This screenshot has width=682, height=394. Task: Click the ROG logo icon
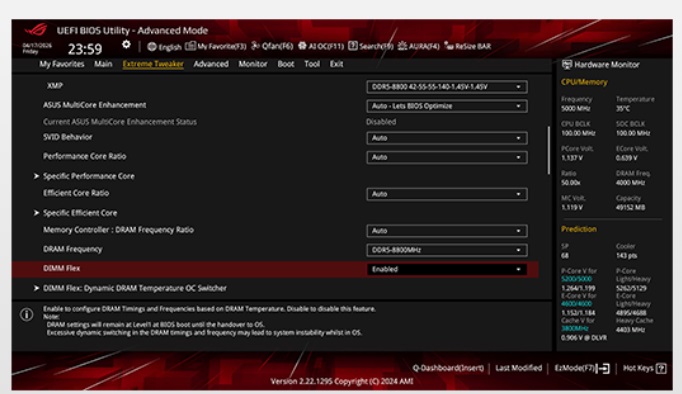[x=36, y=30]
